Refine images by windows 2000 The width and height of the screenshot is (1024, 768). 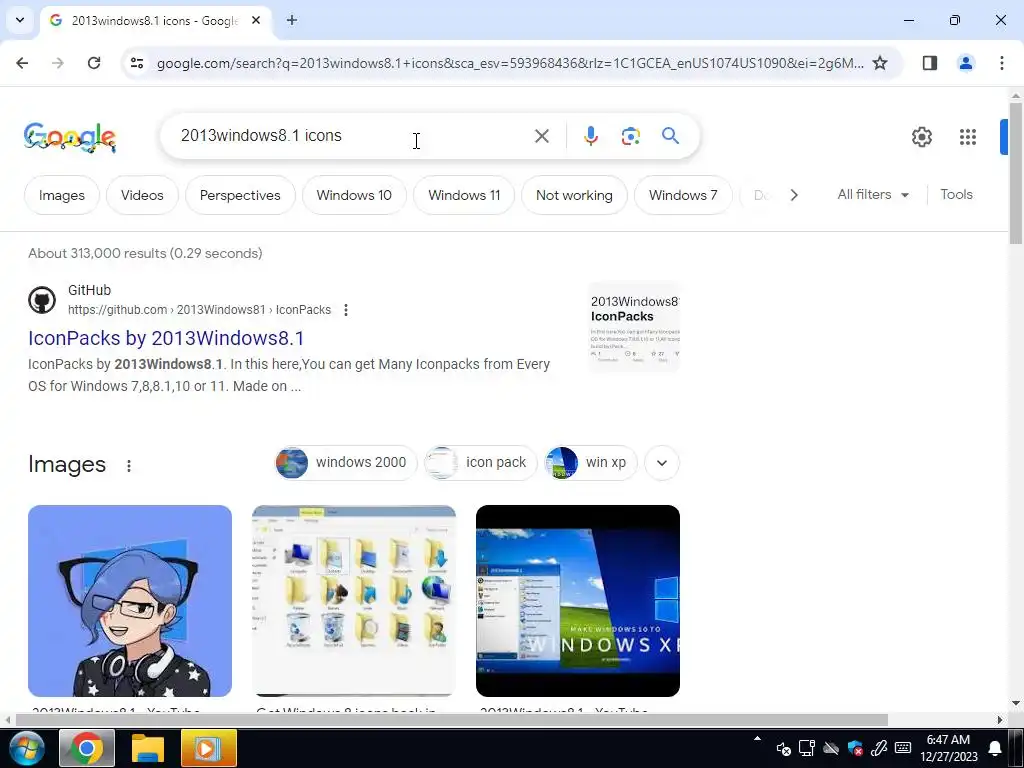345,462
